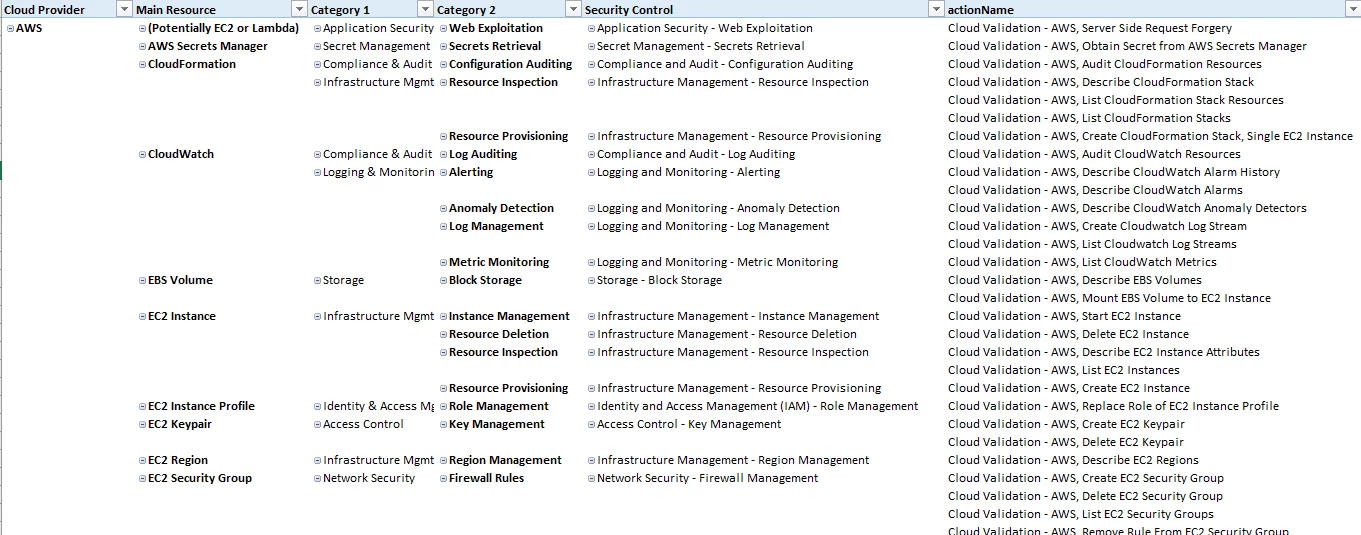Collapse the Metric Monitoring subcategory
The width and height of the screenshot is (1361, 535).
(x=443, y=263)
